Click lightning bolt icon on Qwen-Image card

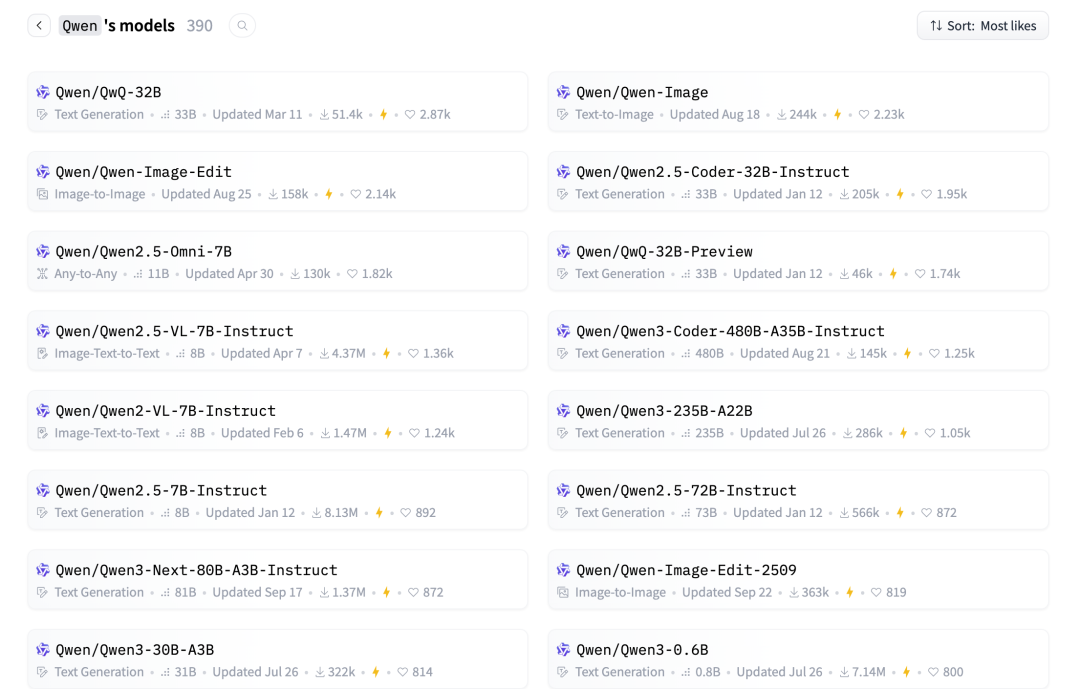click(838, 114)
